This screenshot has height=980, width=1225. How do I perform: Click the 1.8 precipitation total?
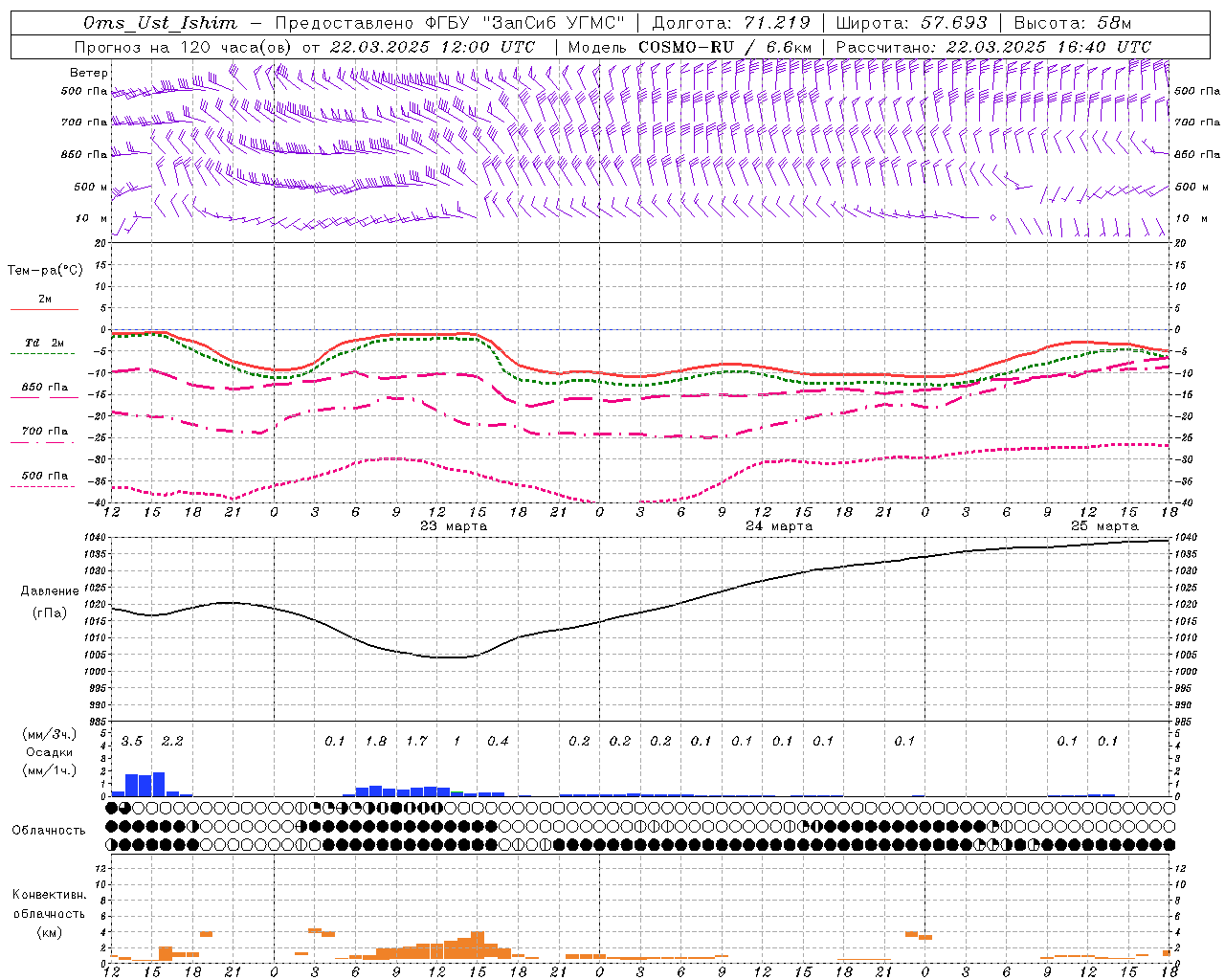(376, 742)
